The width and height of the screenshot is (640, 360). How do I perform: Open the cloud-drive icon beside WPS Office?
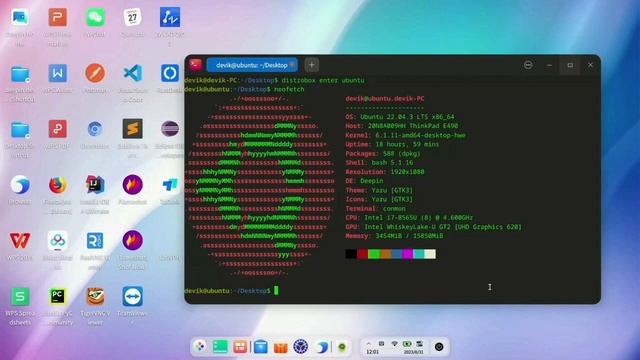(58, 240)
